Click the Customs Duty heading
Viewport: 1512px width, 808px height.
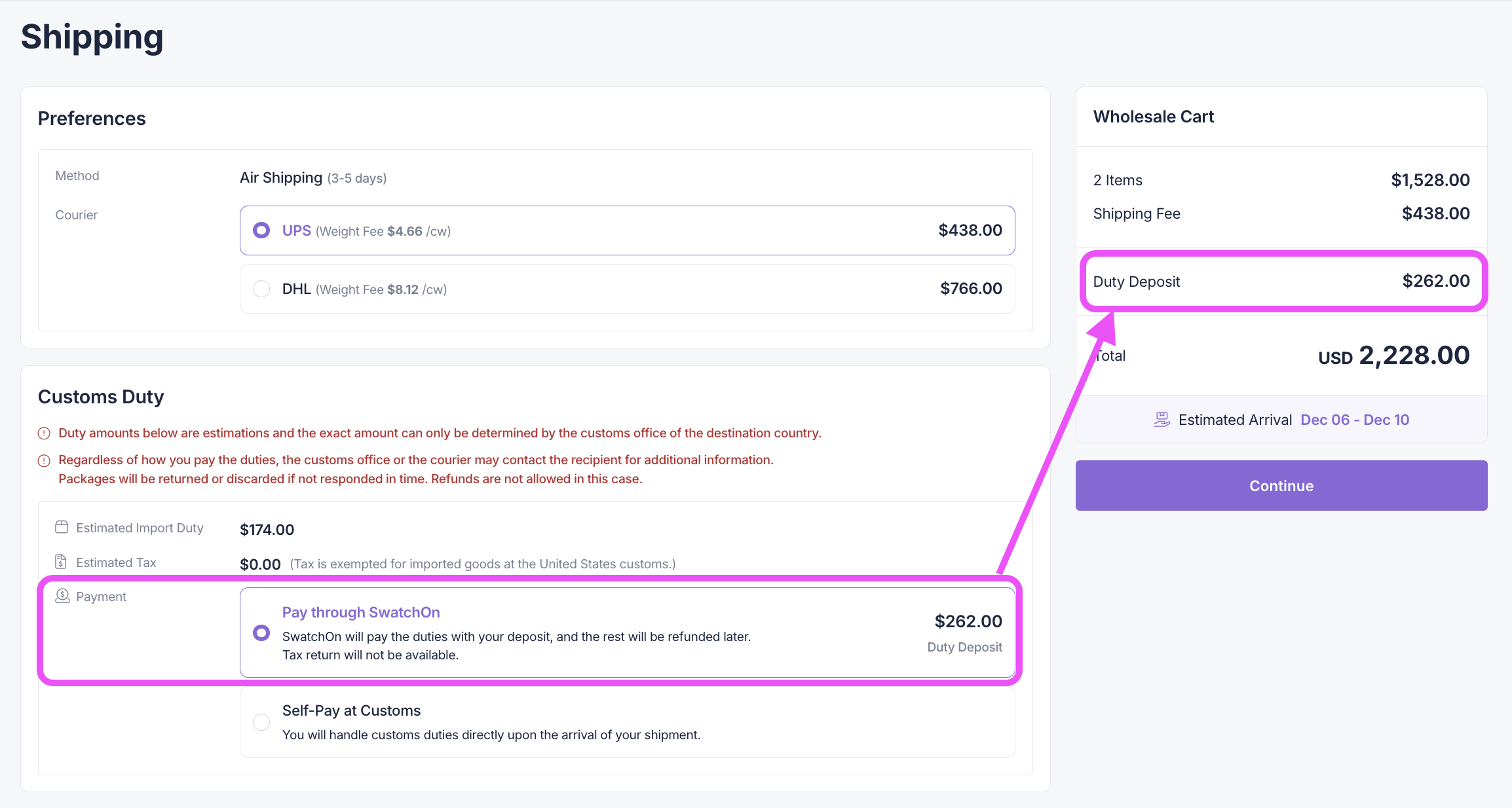click(x=101, y=397)
